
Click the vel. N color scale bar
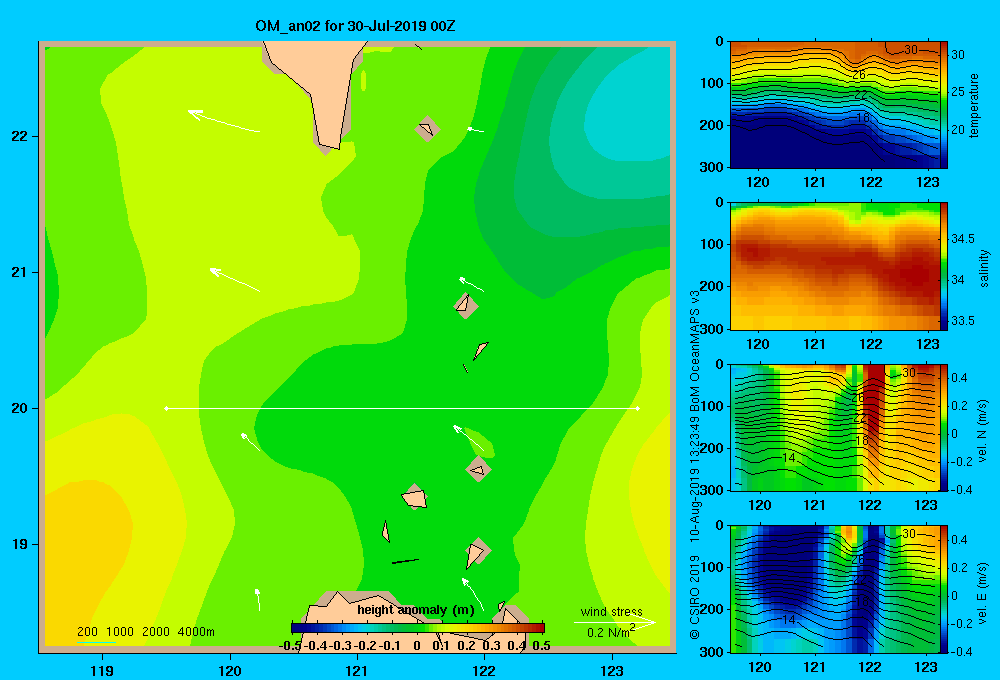click(x=944, y=427)
